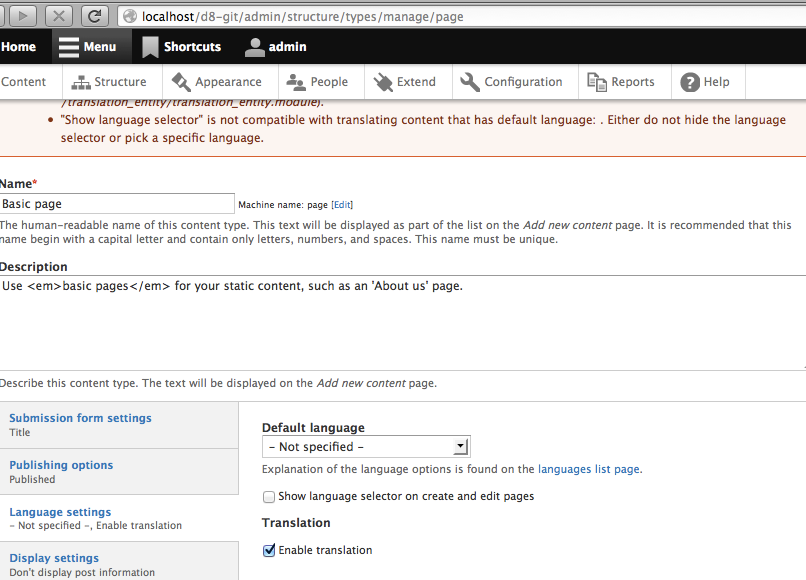Open the People section icon

294,82
